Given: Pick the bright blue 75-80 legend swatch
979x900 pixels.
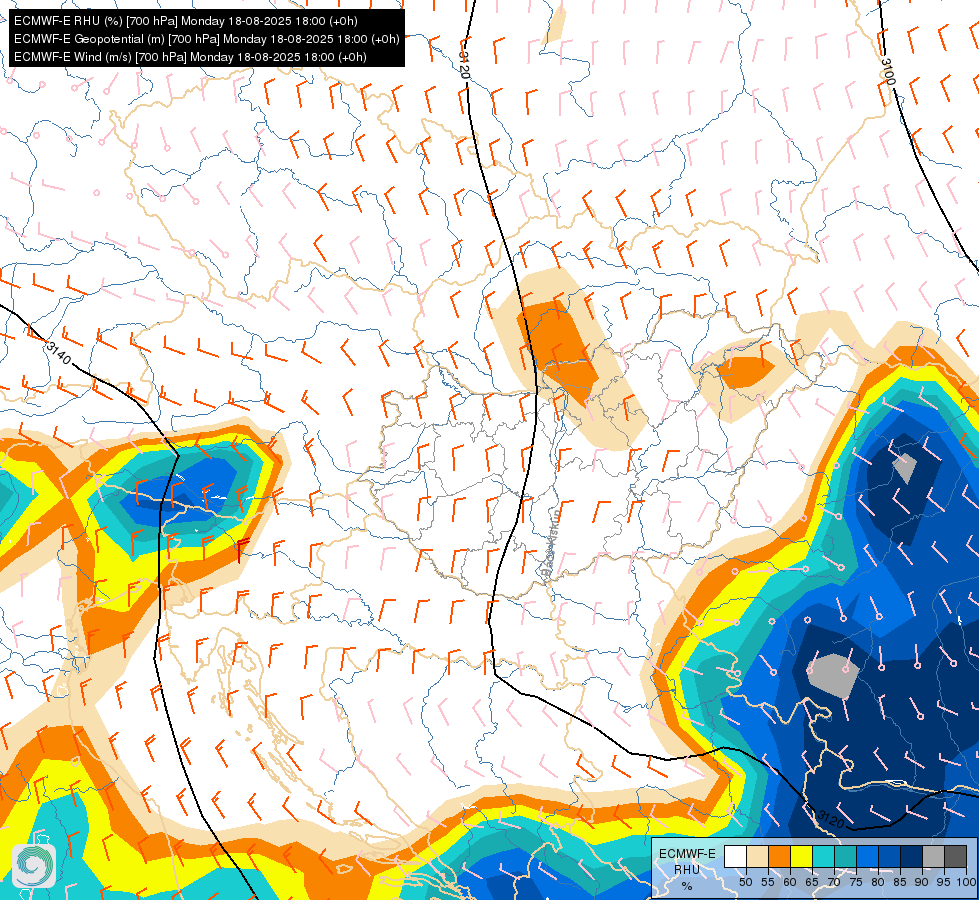Looking at the screenshot, I should click(x=867, y=856).
